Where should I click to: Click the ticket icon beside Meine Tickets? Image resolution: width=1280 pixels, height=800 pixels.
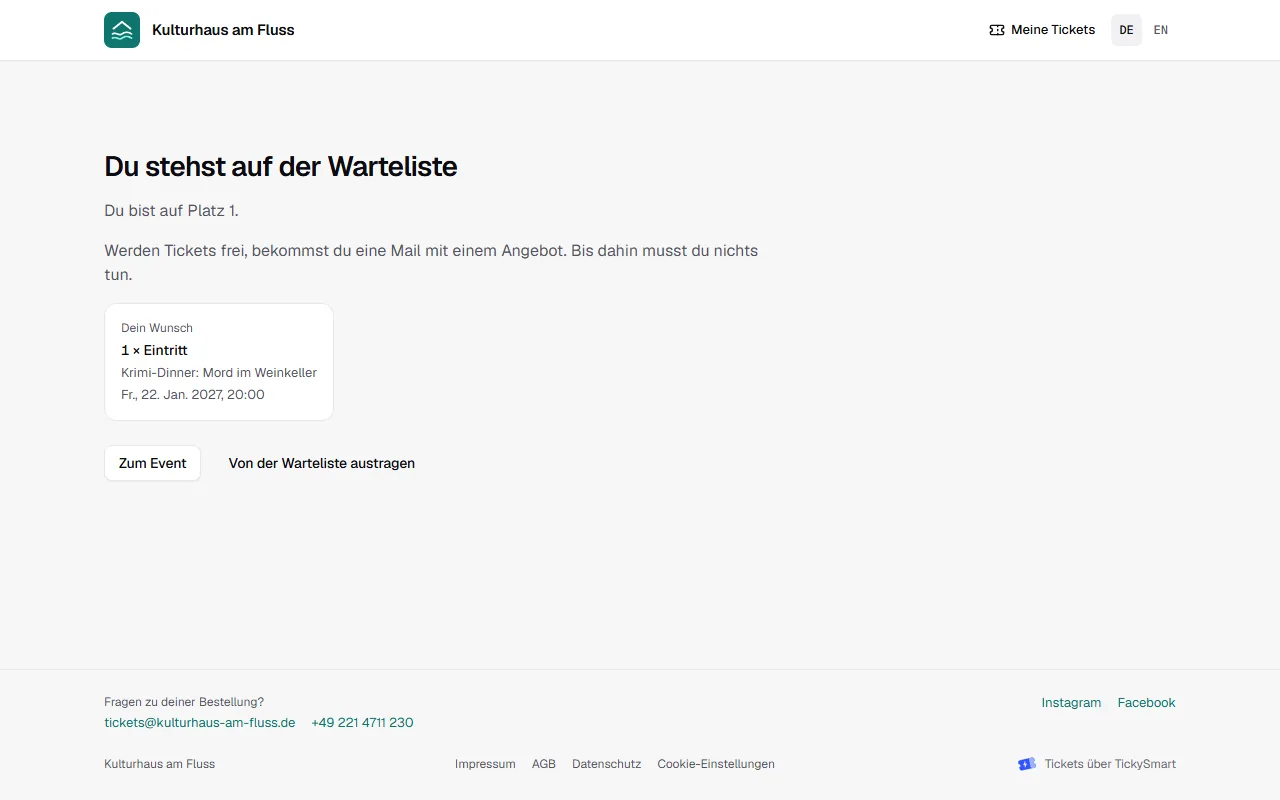click(996, 30)
